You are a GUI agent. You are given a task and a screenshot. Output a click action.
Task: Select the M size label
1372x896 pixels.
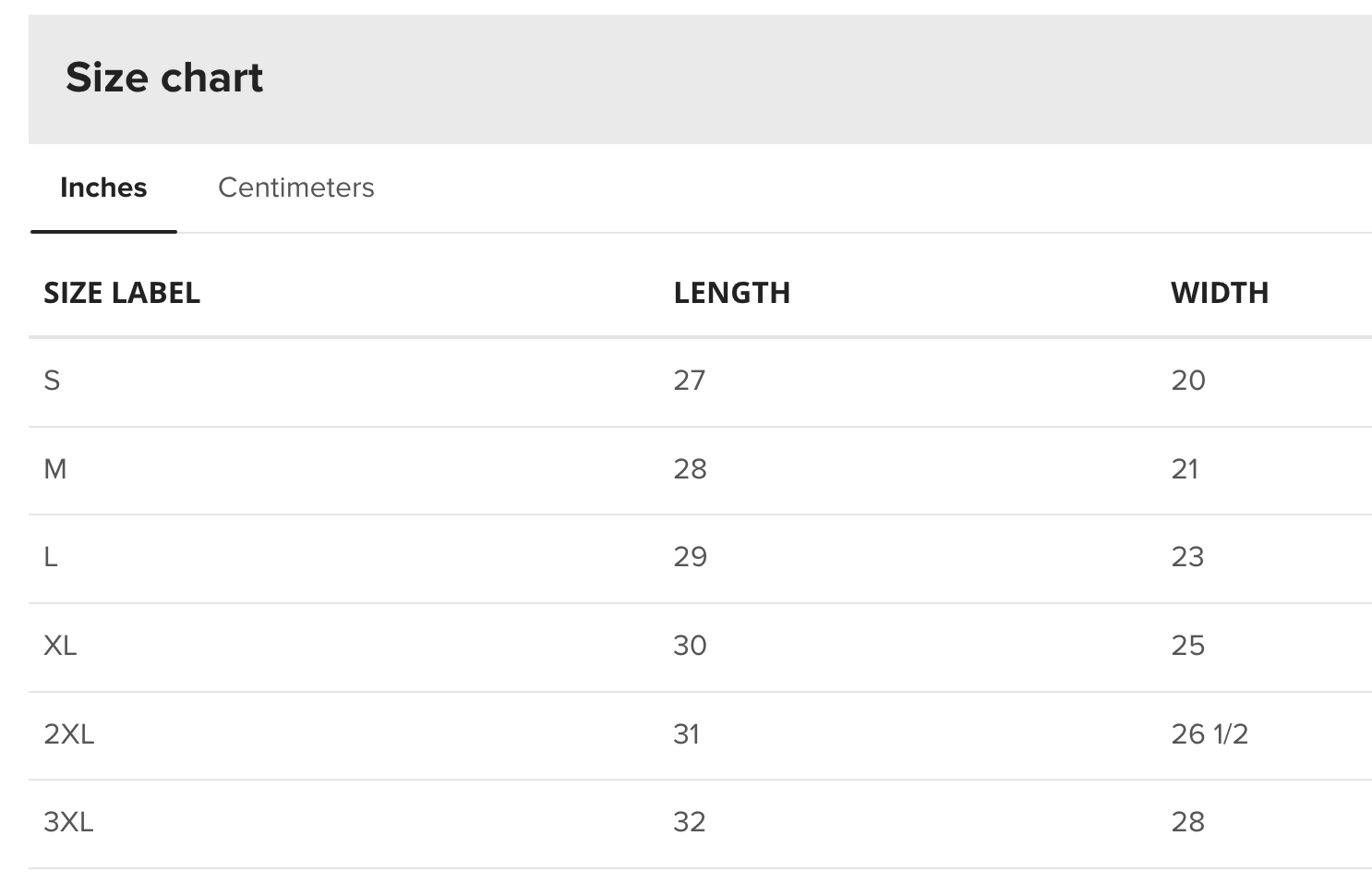[55, 469]
